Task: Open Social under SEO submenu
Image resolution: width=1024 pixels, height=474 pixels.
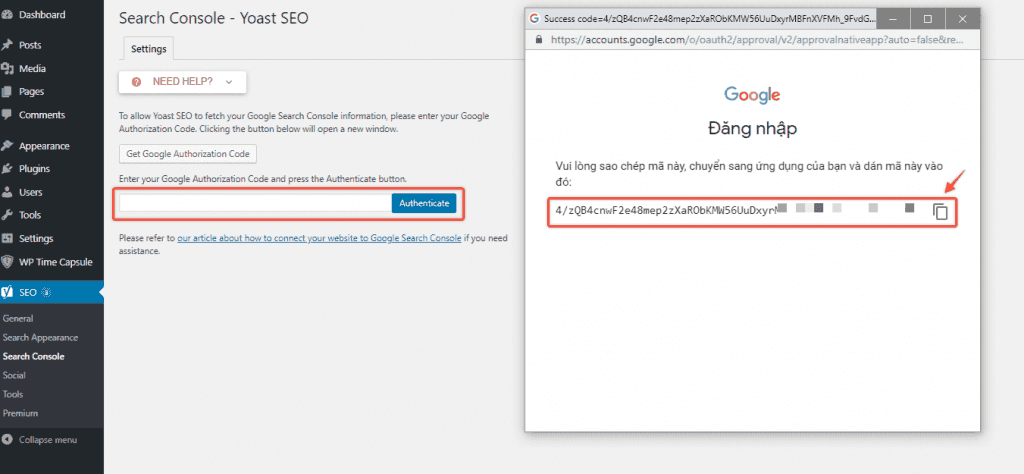Action: (14, 375)
